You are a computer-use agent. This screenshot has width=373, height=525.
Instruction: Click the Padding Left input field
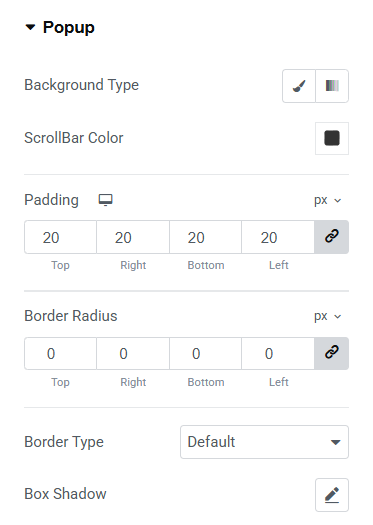click(x=278, y=237)
